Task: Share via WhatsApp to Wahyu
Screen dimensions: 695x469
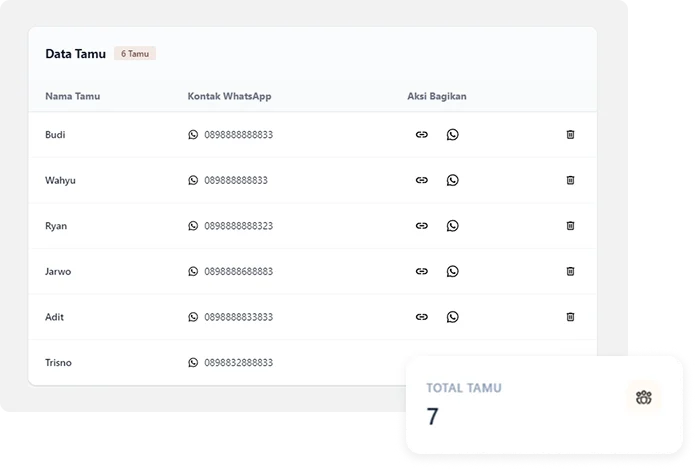Action: [x=452, y=180]
